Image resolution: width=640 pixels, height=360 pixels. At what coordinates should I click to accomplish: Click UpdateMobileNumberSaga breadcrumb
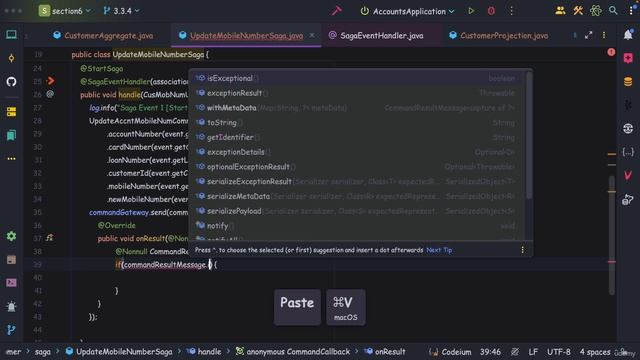[119, 351]
